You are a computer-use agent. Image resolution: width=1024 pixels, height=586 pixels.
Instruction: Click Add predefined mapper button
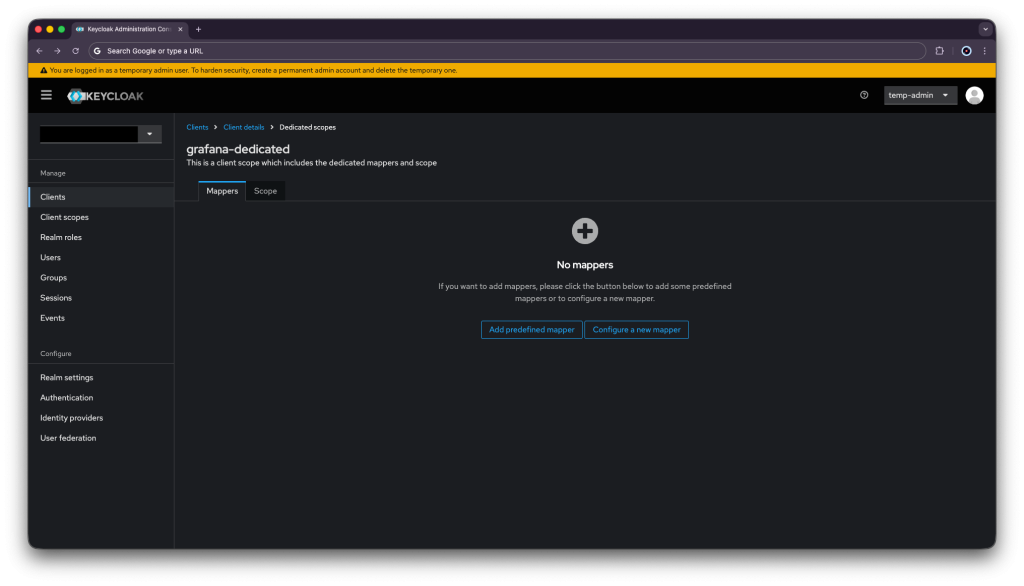tap(531, 329)
